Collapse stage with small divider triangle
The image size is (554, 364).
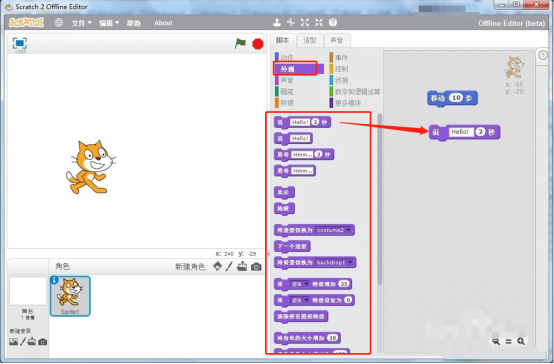268,254
